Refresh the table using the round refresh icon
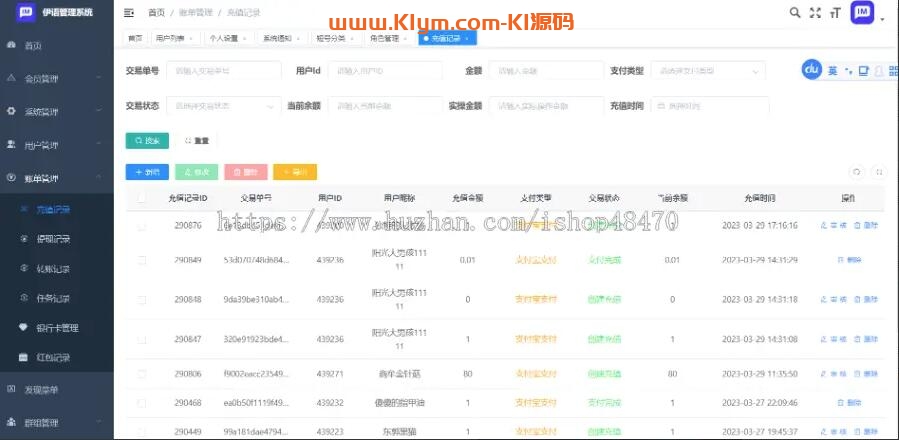Screen dimensions: 899x440 point(857,172)
